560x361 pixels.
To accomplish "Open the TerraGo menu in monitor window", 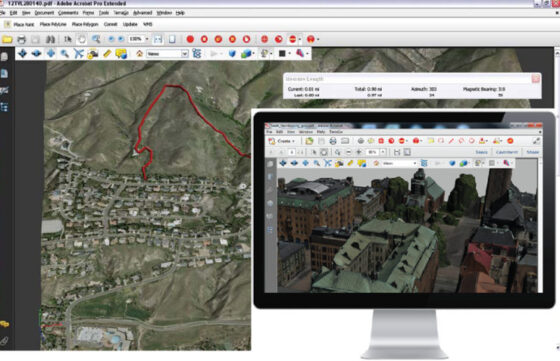I will pos(336,132).
